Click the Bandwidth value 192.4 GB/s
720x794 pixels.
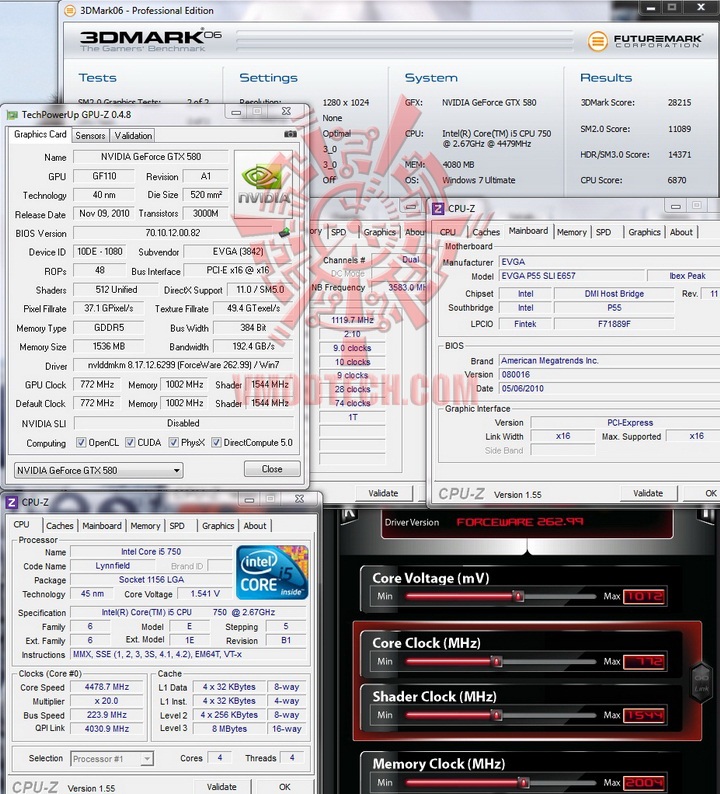click(253, 346)
